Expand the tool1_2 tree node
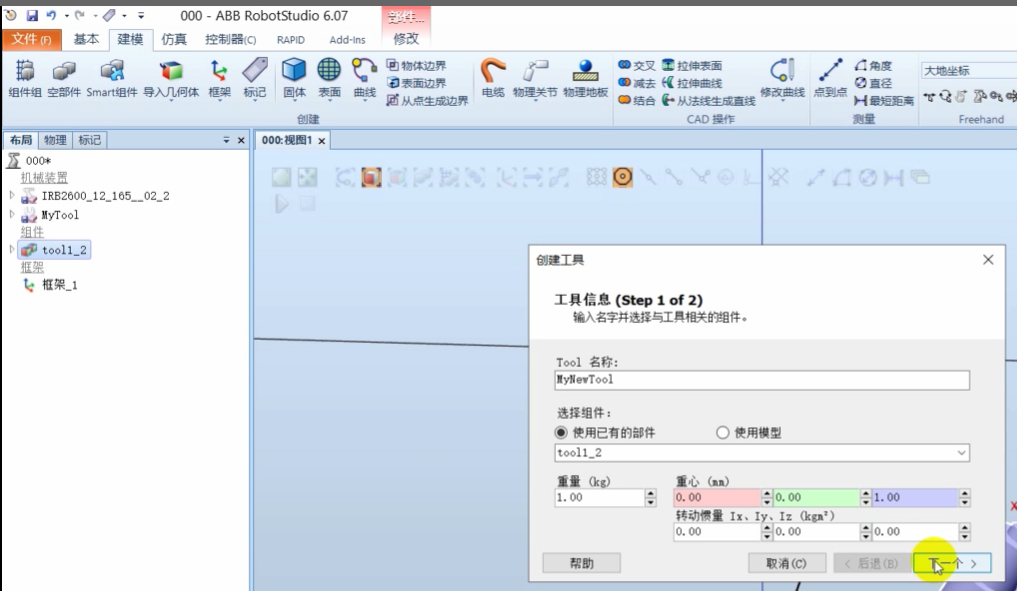This screenshot has height=591, width=1017. point(12,249)
